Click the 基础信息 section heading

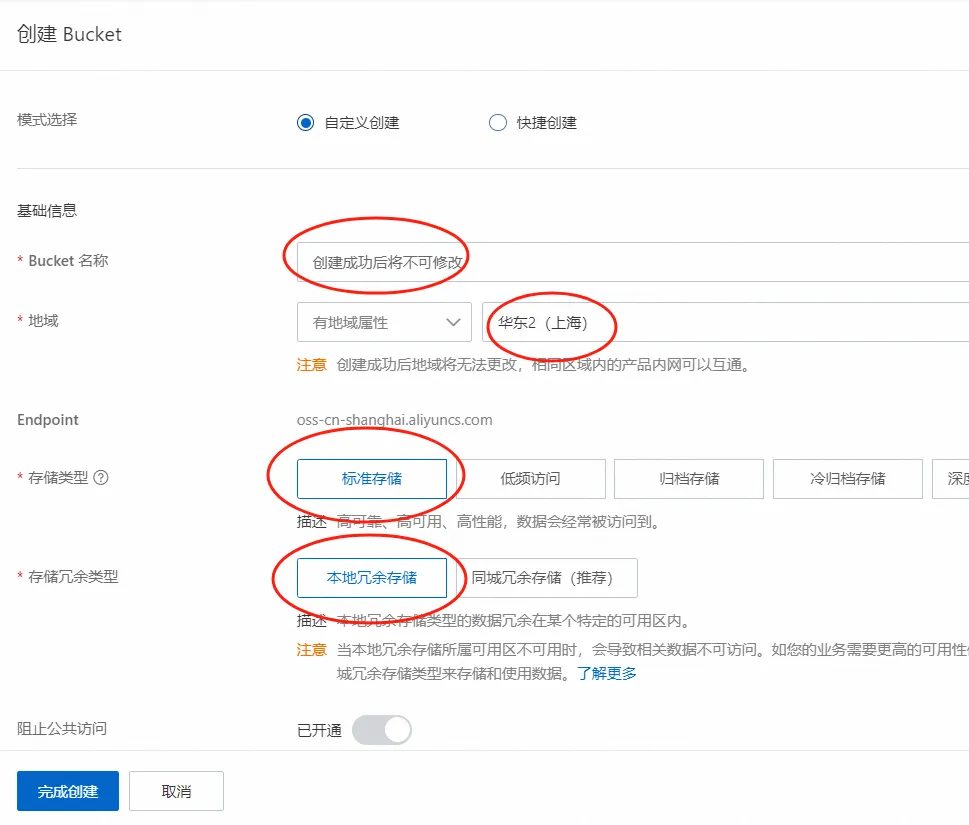pyautogui.click(x=47, y=211)
